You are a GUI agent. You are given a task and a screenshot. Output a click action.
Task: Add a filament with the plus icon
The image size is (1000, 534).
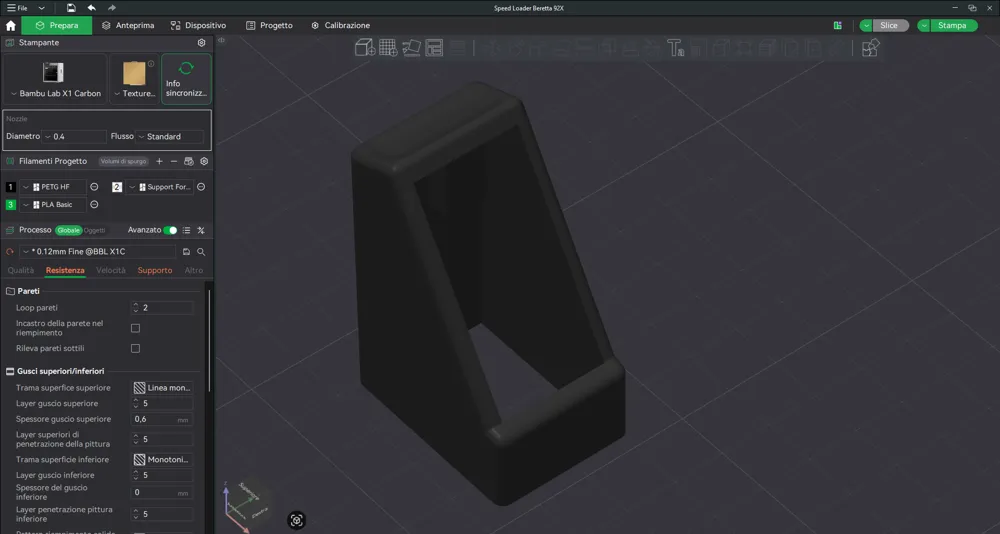[159, 161]
